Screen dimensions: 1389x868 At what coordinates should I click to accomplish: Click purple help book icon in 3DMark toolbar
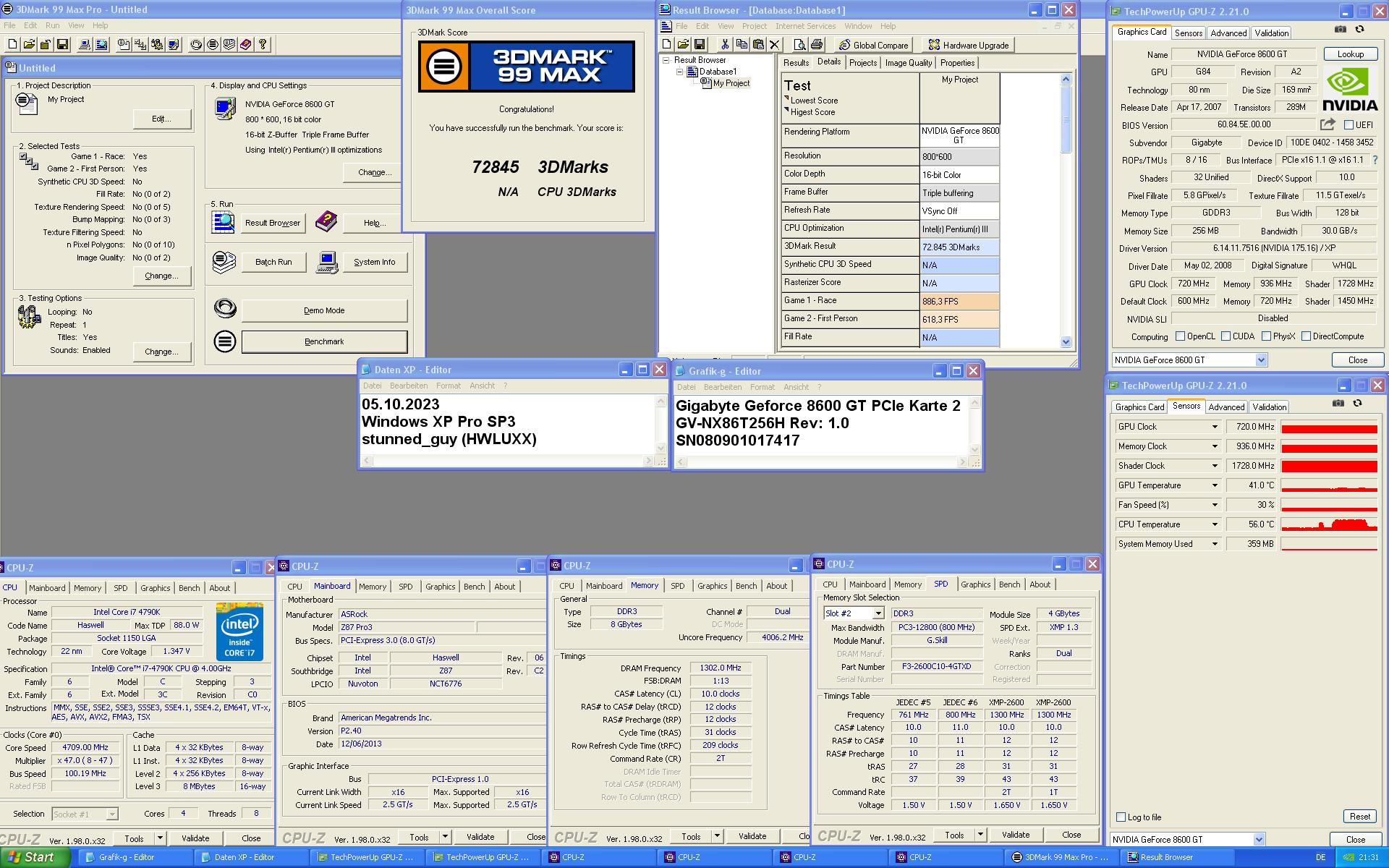click(246, 45)
